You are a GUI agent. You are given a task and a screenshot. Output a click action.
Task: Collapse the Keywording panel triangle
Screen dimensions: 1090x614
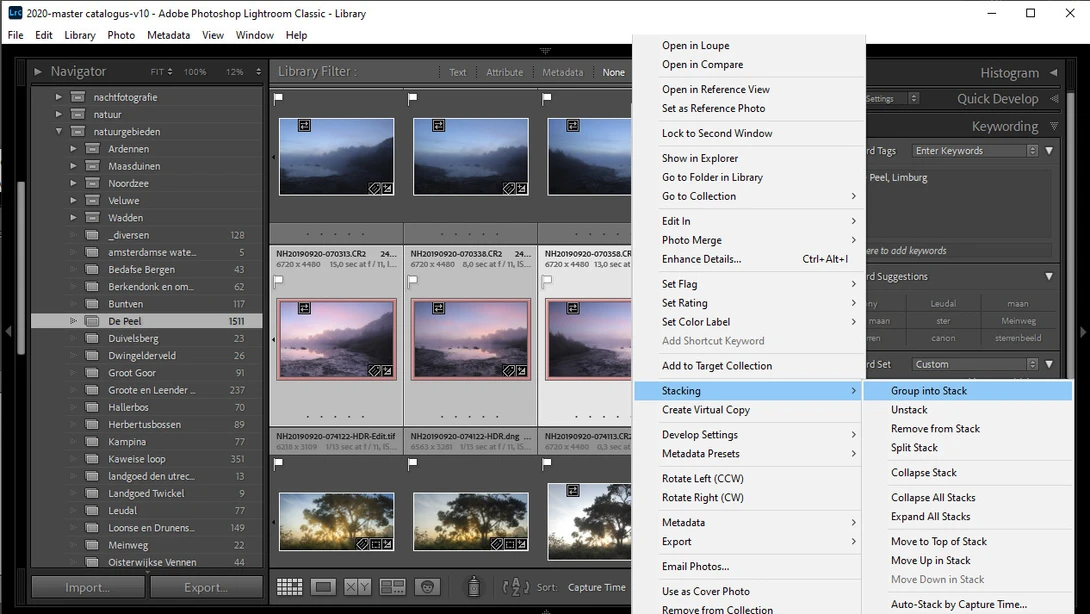pyautogui.click(x=1054, y=126)
